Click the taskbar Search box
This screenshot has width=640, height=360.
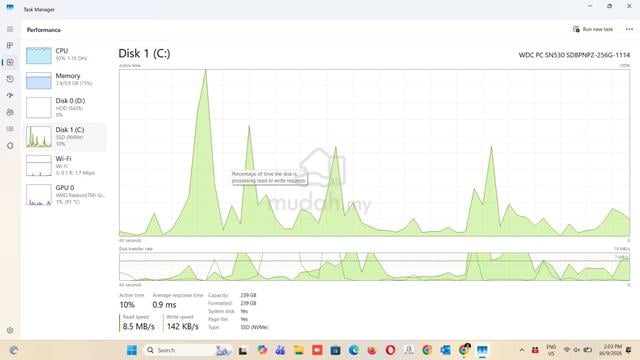pos(188,350)
